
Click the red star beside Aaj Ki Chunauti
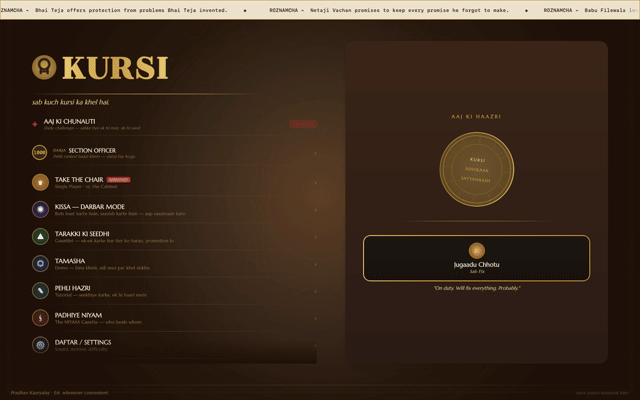tap(35, 124)
